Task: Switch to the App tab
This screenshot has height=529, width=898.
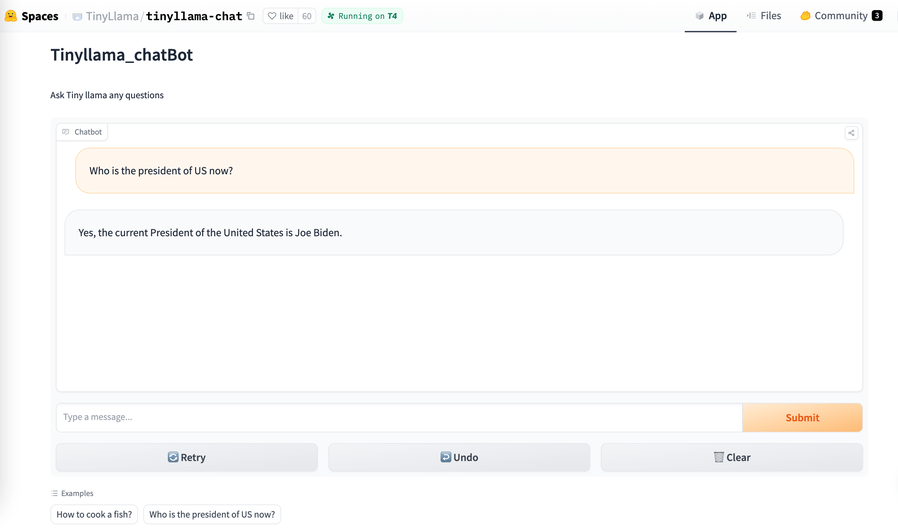Action: 711,16
